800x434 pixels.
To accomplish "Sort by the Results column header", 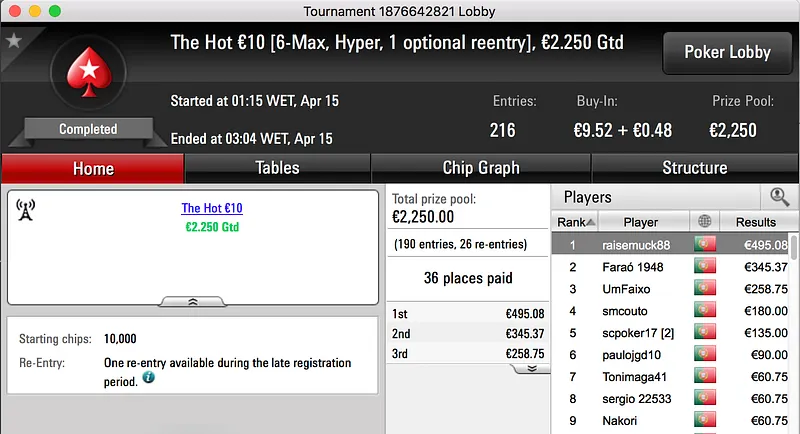I will coord(756,222).
